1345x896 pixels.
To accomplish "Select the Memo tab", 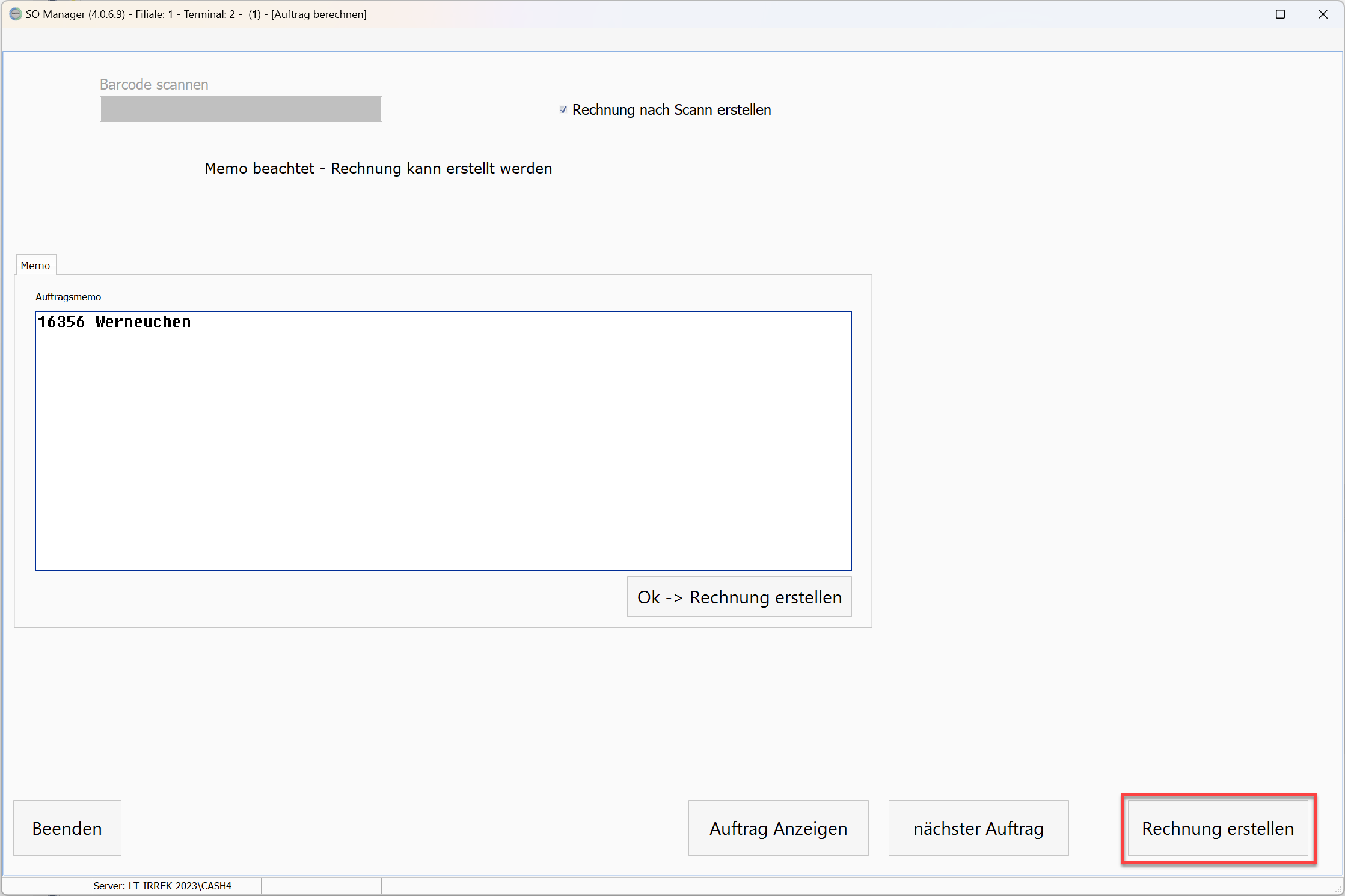I will [35, 266].
